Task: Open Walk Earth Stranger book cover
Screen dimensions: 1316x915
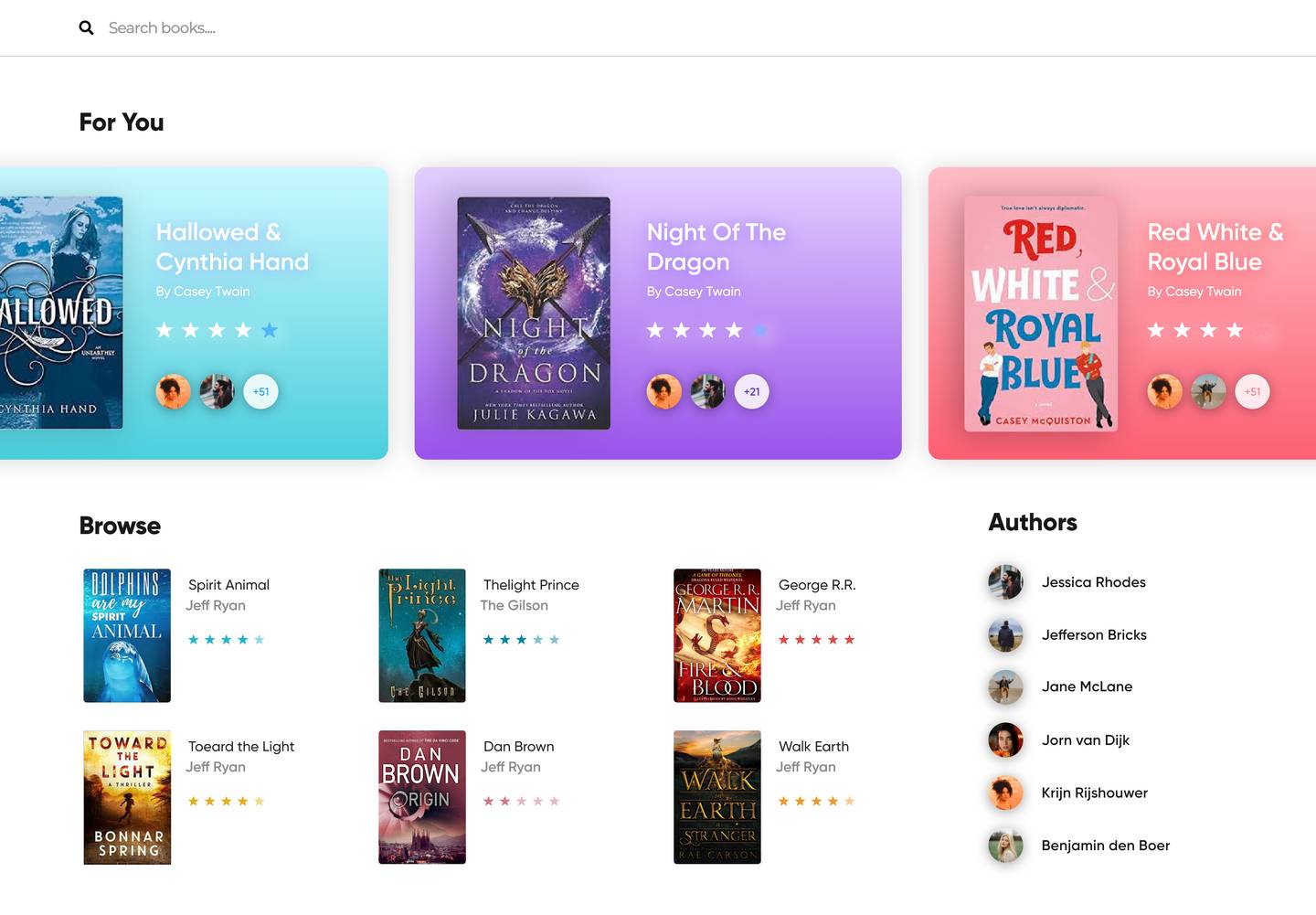Action: pos(717,797)
